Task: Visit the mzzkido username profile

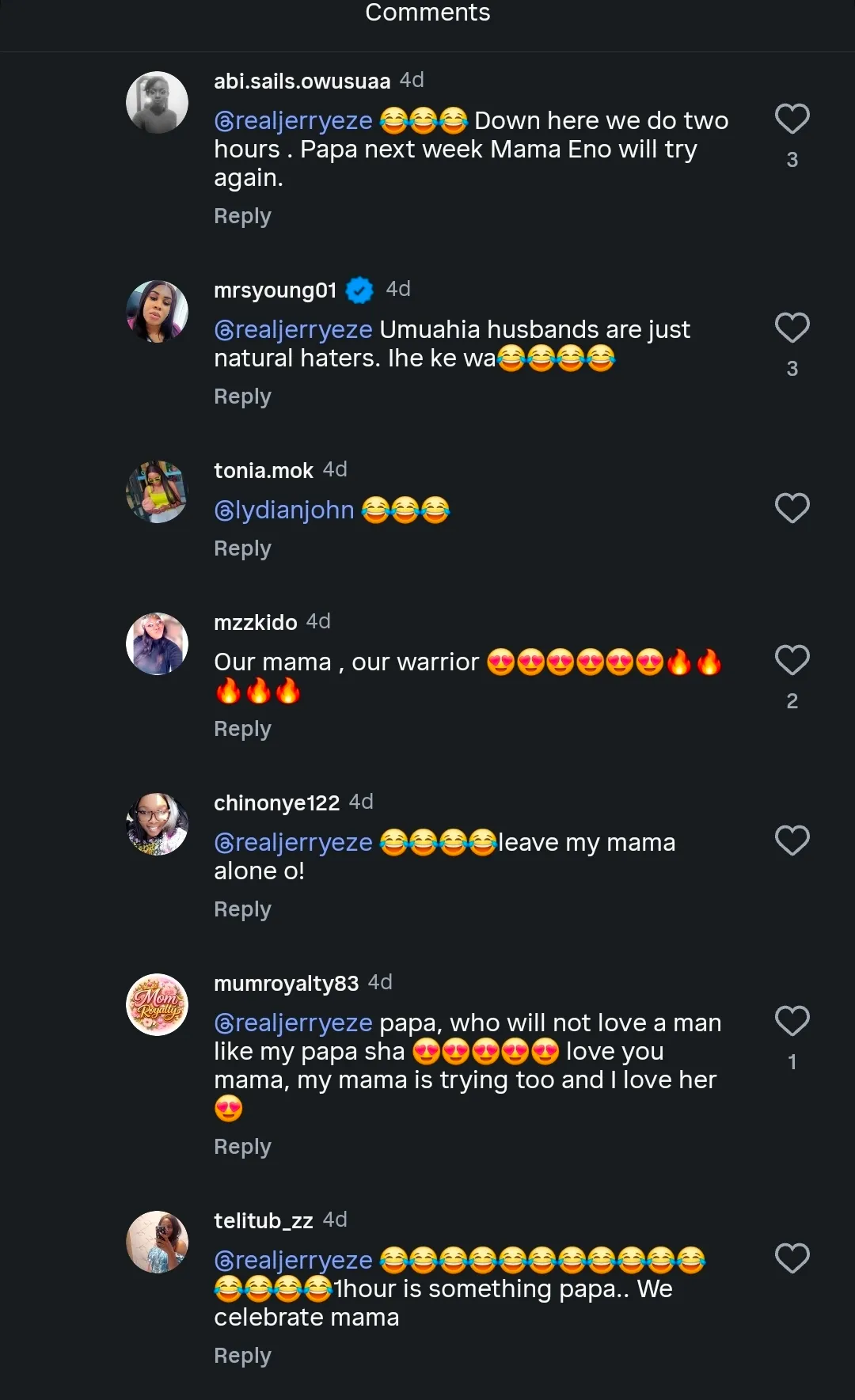Action: coord(255,623)
